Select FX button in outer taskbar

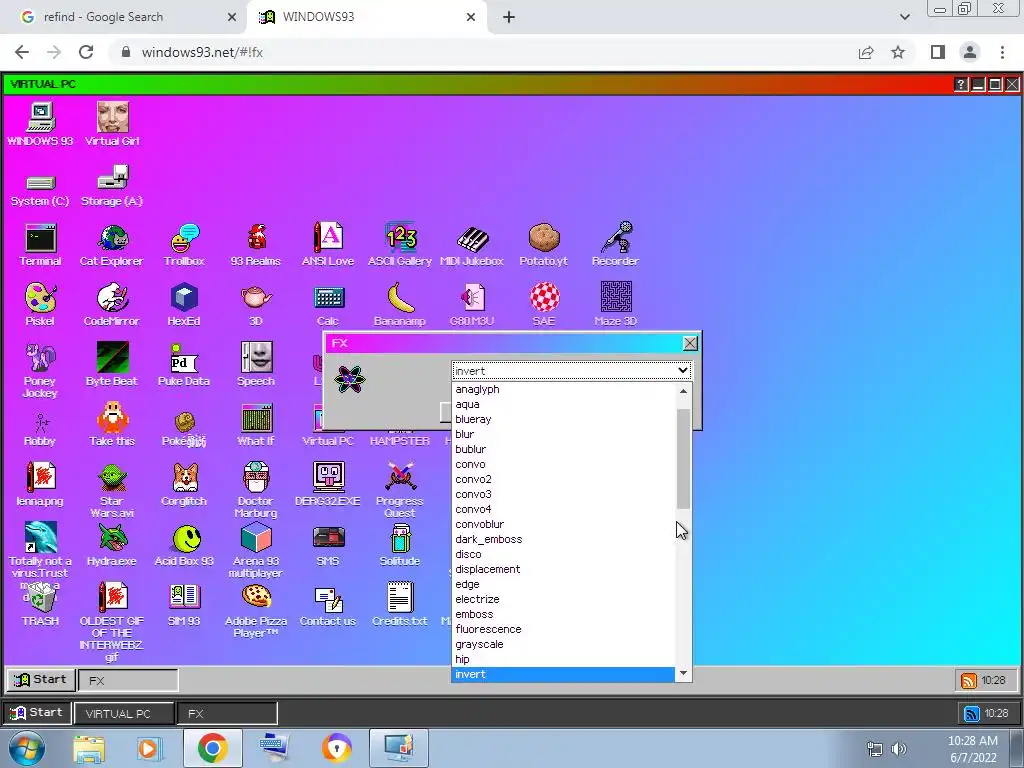[x=227, y=714]
